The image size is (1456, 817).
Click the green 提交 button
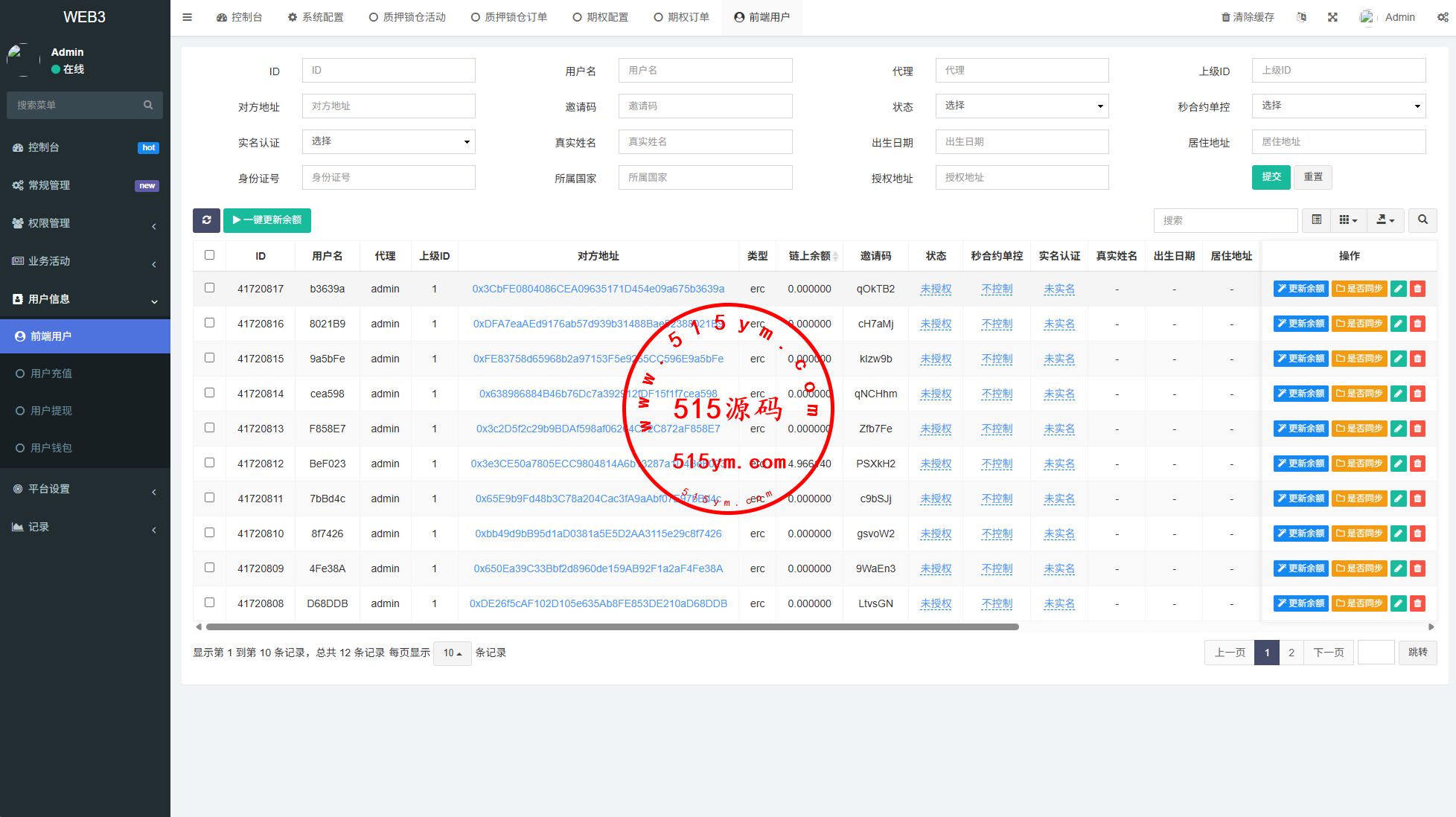point(1271,177)
